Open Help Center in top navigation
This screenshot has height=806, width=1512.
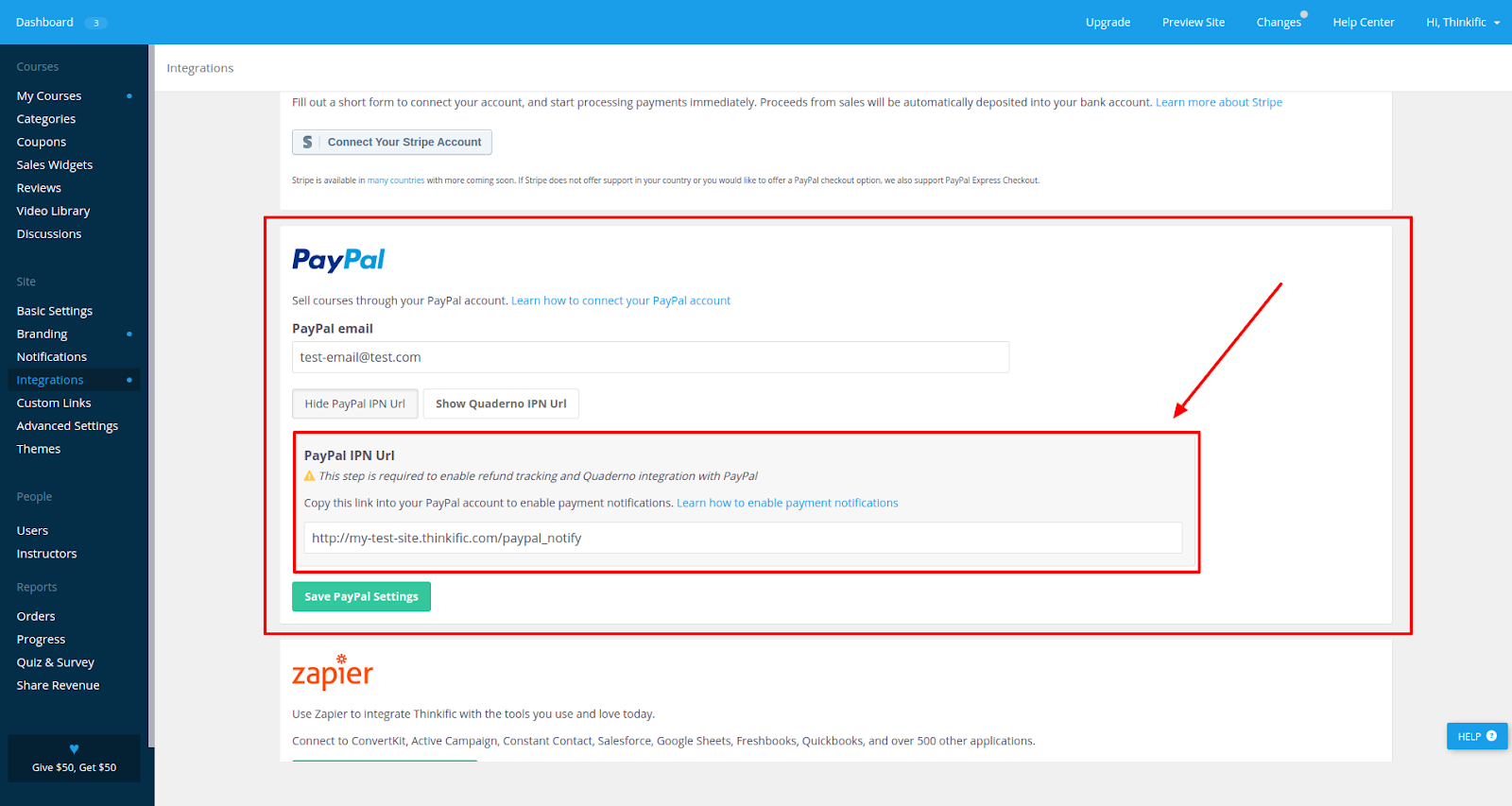(x=1363, y=22)
